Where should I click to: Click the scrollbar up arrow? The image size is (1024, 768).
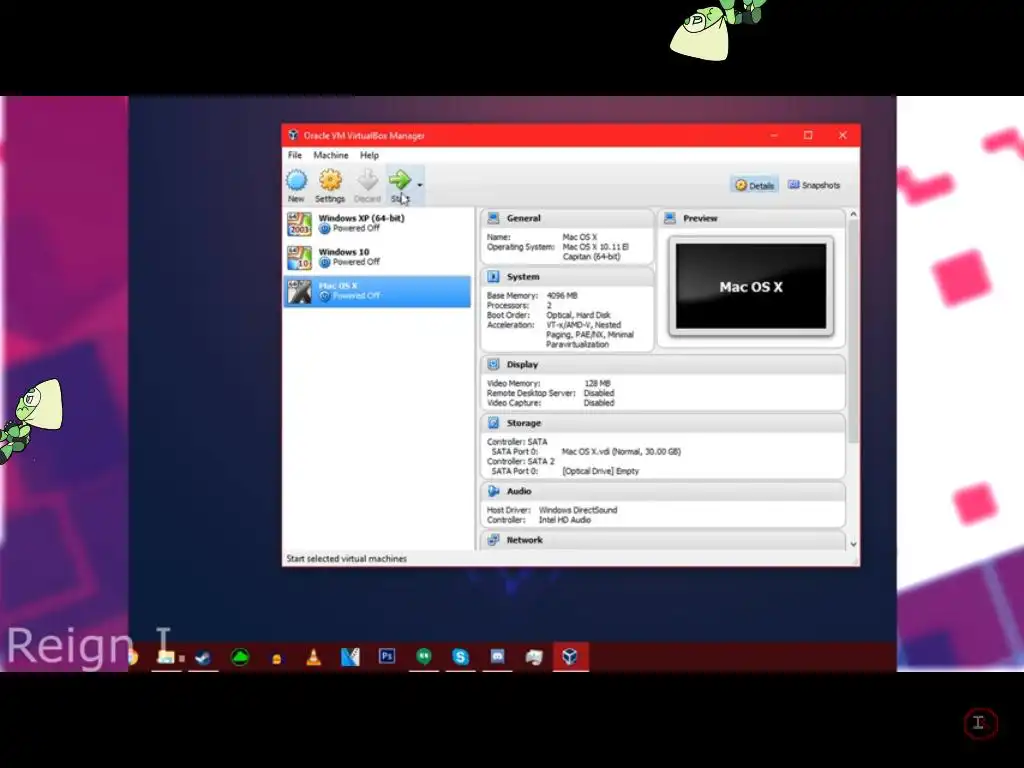tap(853, 214)
